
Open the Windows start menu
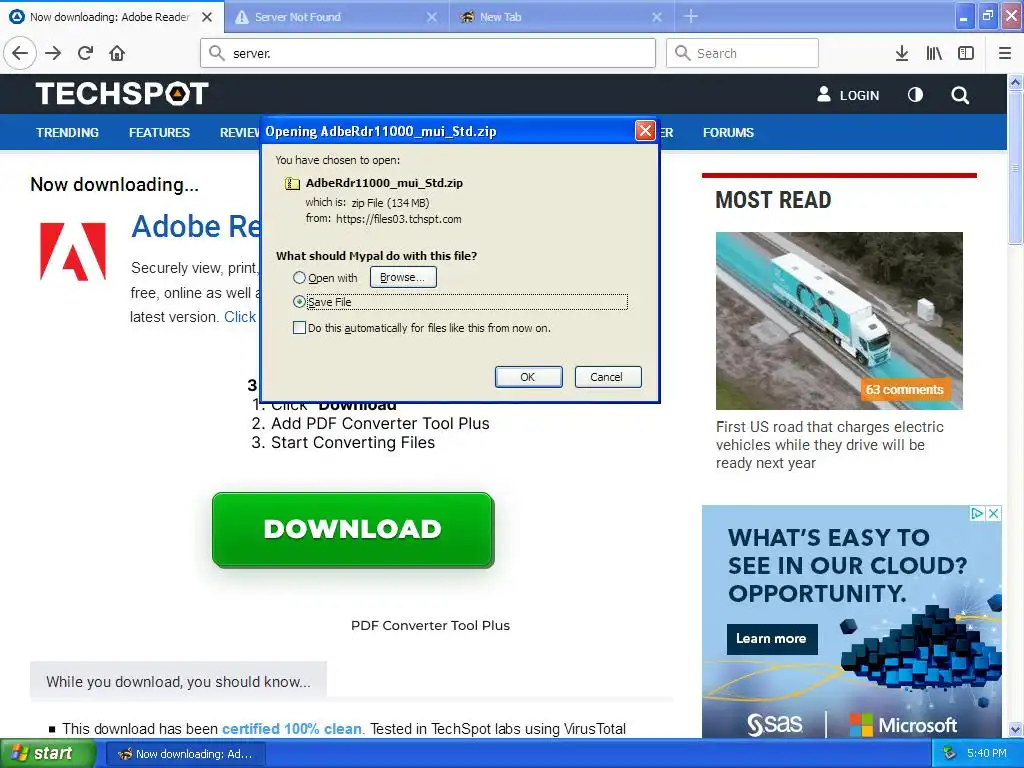tap(48, 753)
